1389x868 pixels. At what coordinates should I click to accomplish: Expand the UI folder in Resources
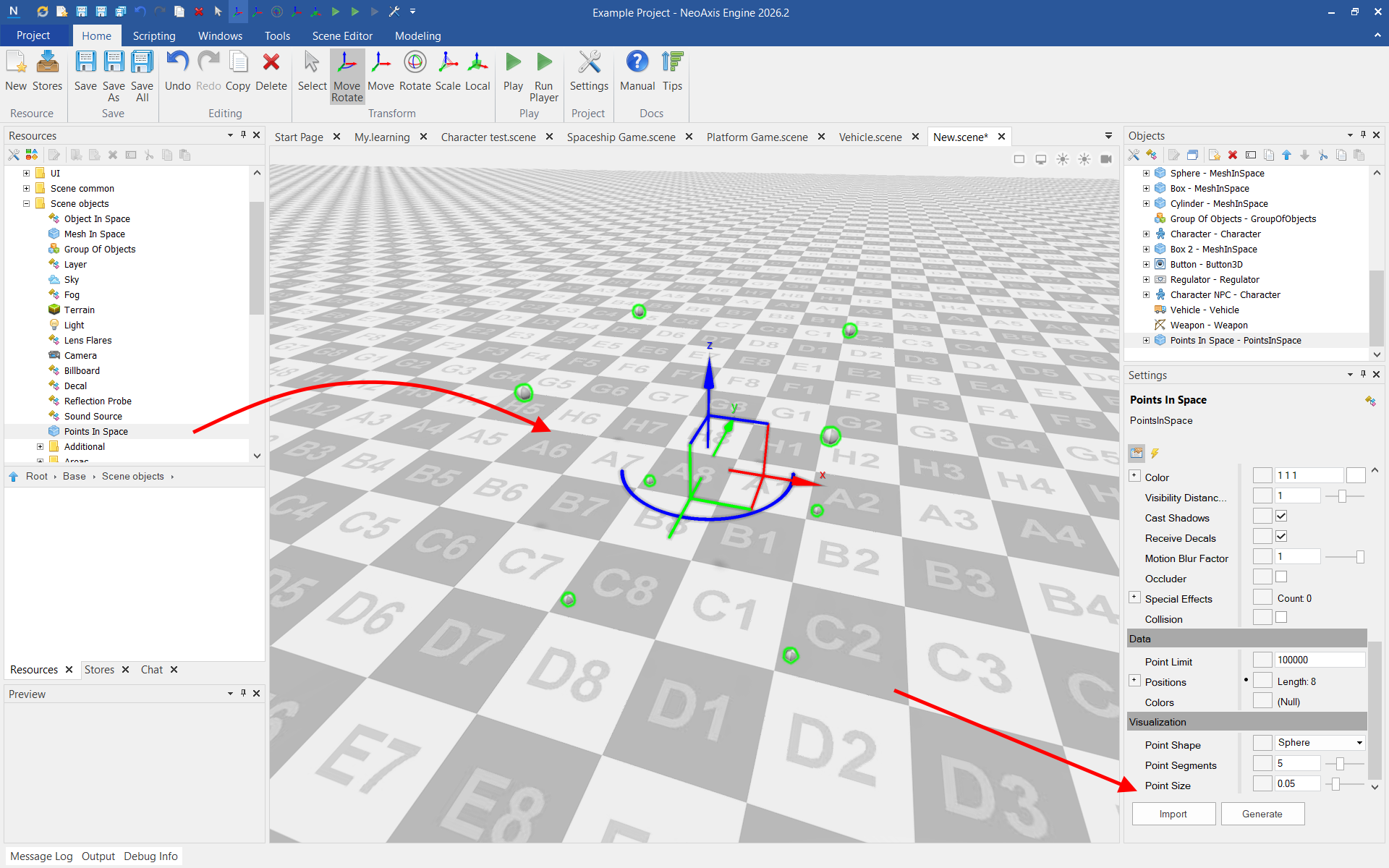coord(26,173)
